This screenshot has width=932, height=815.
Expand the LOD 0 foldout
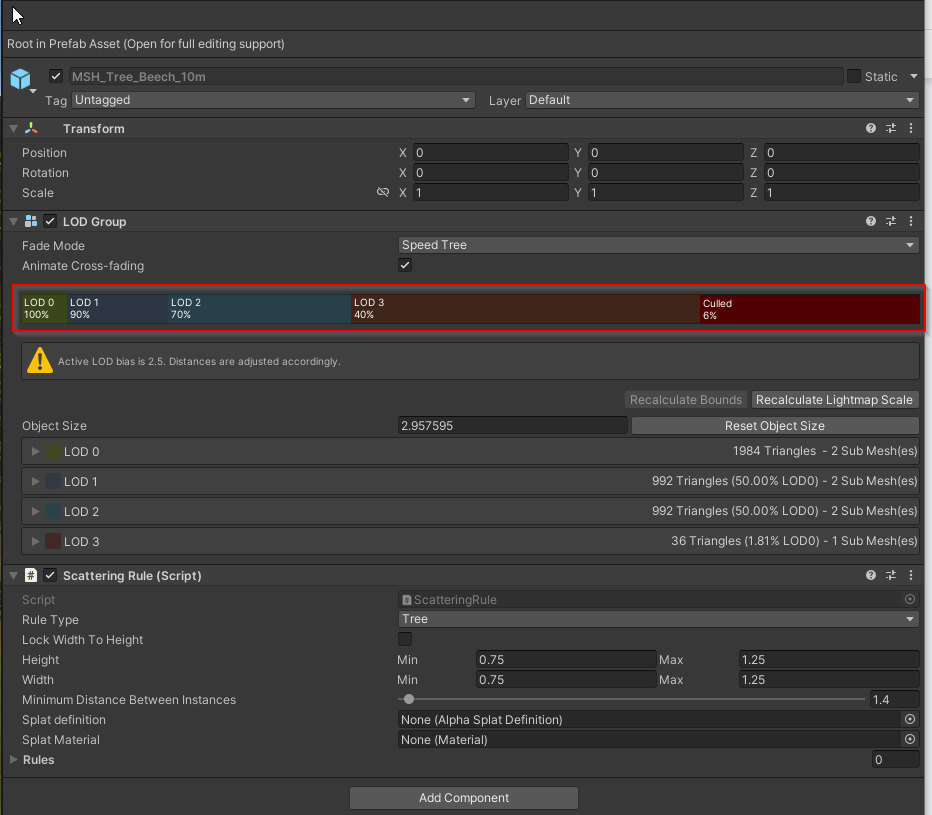36,452
